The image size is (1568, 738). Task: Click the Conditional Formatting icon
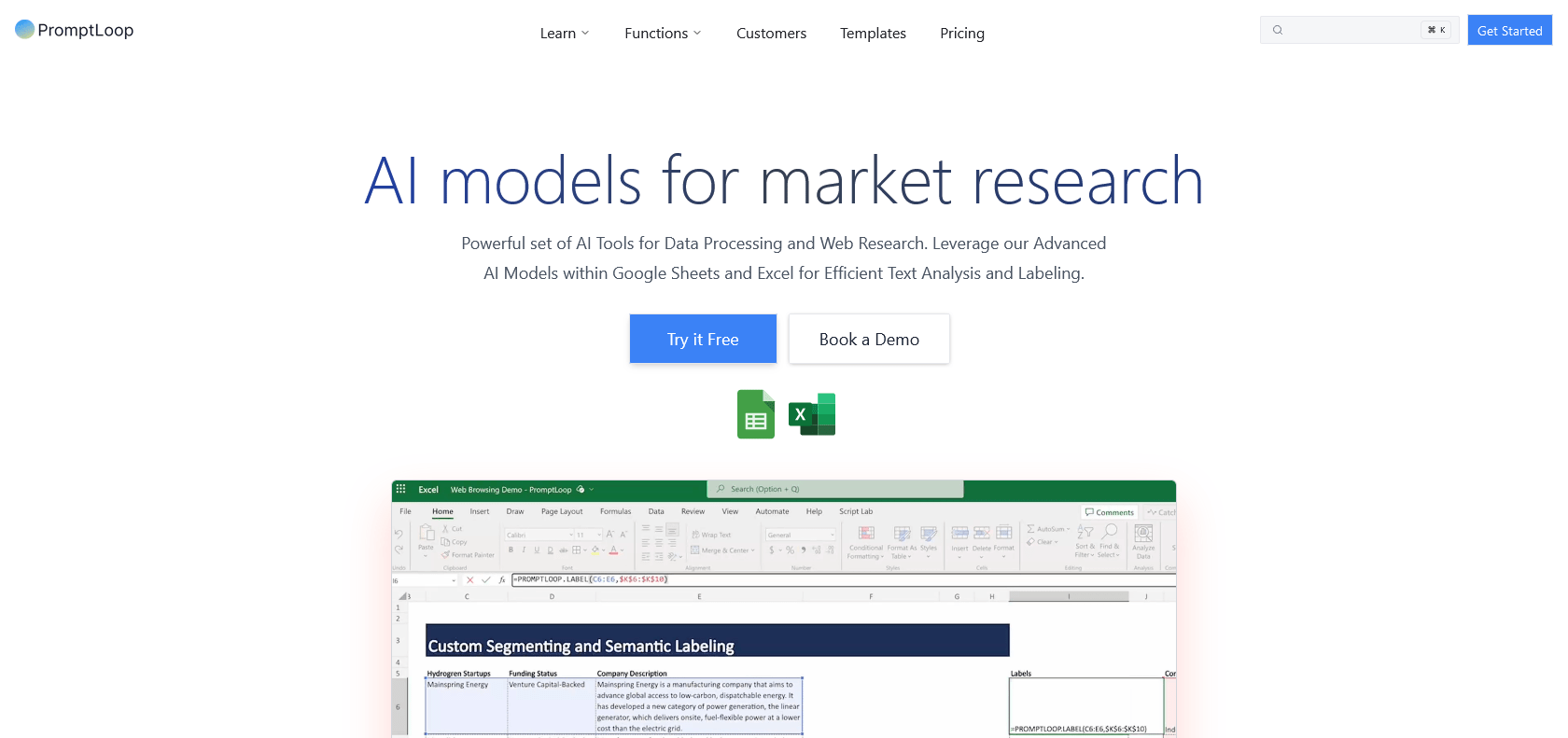point(866,533)
